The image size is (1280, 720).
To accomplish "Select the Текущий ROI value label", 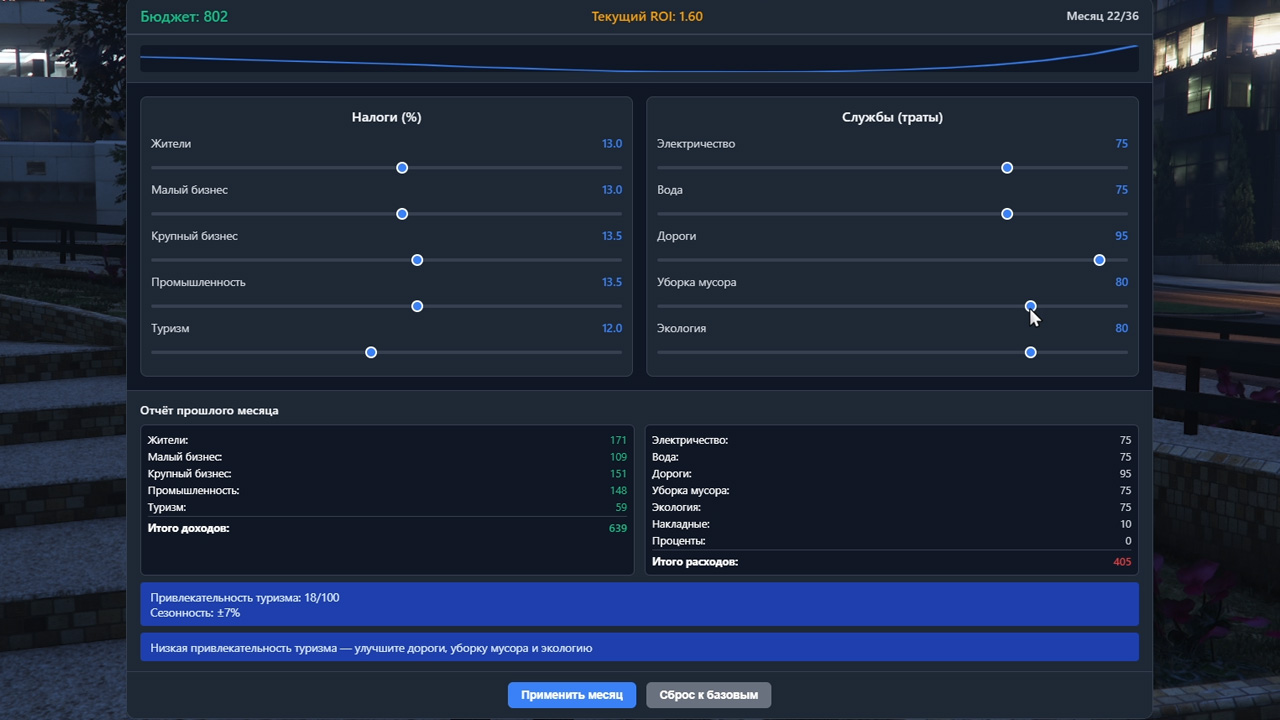I will [x=647, y=17].
